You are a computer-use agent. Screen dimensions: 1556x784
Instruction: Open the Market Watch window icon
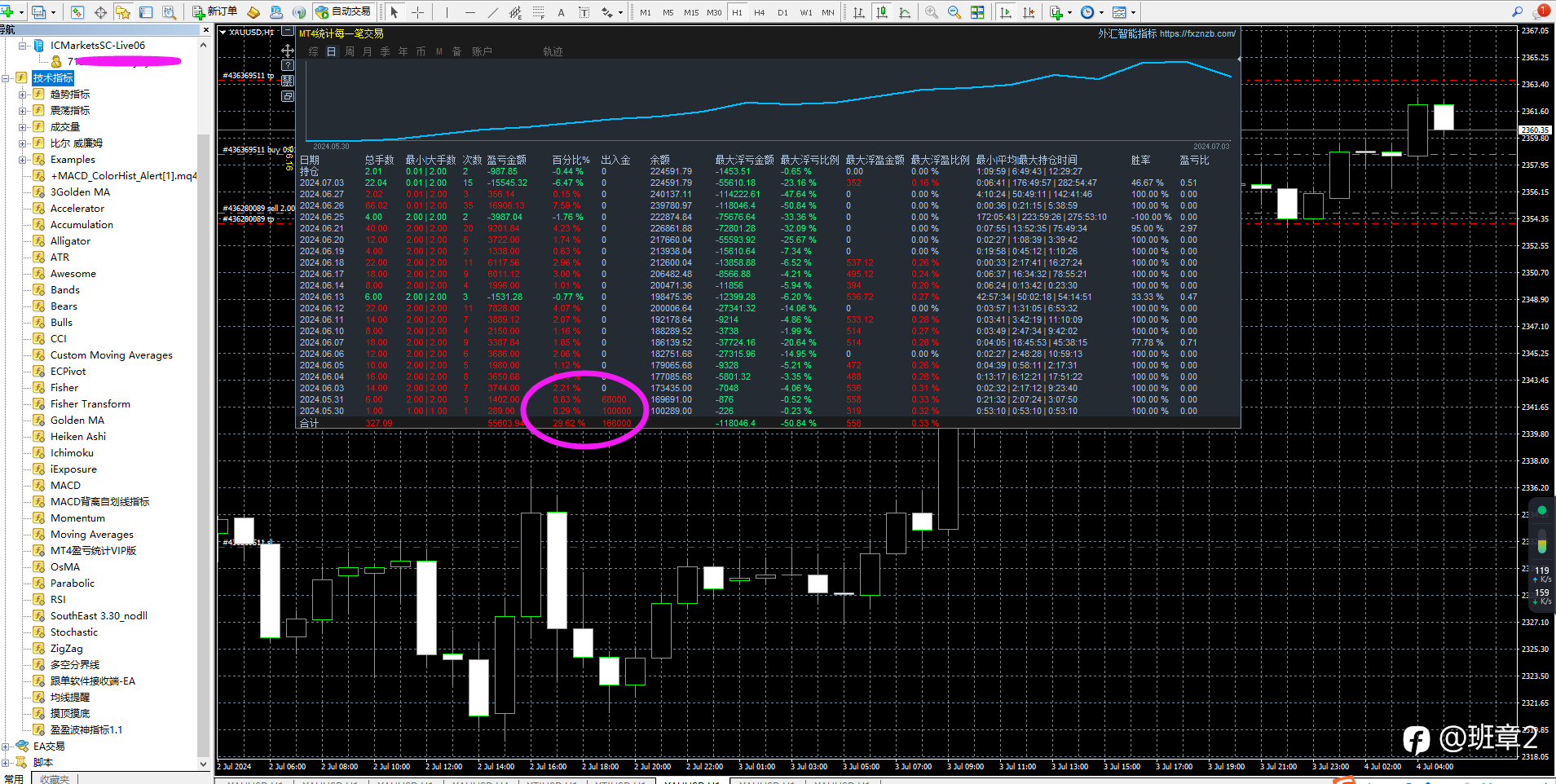77,12
